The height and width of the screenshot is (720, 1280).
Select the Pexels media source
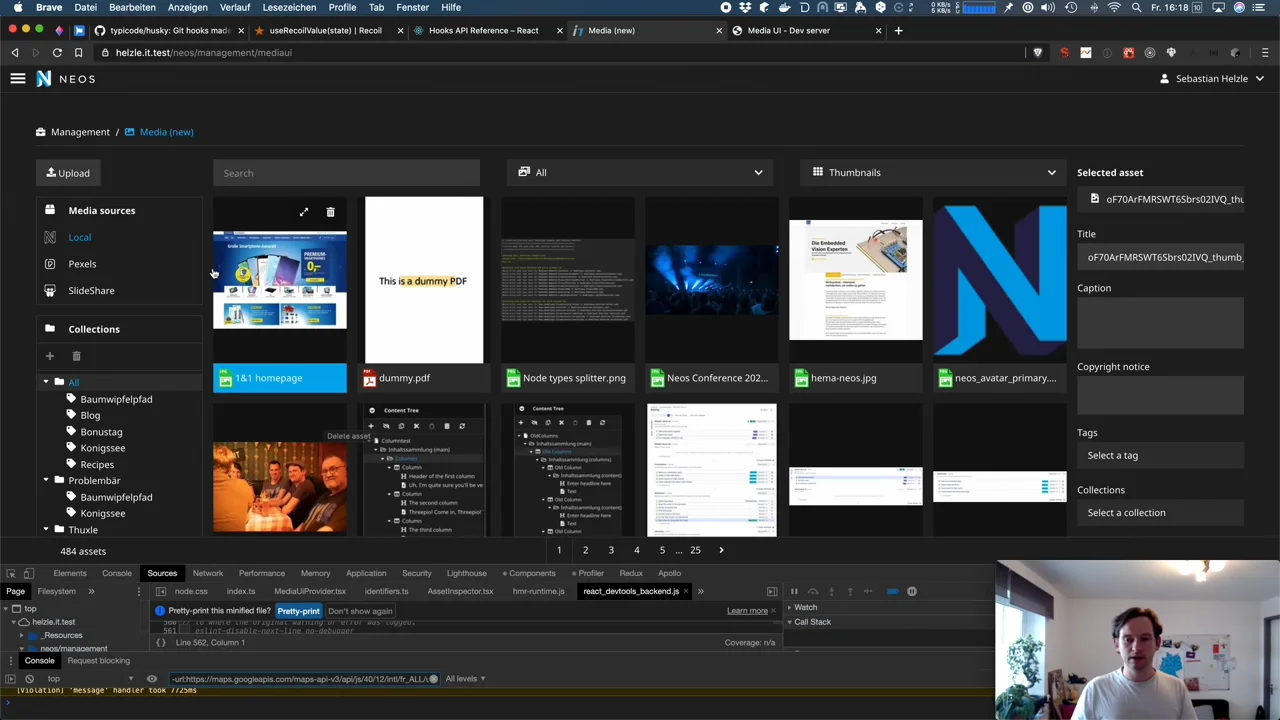point(82,264)
